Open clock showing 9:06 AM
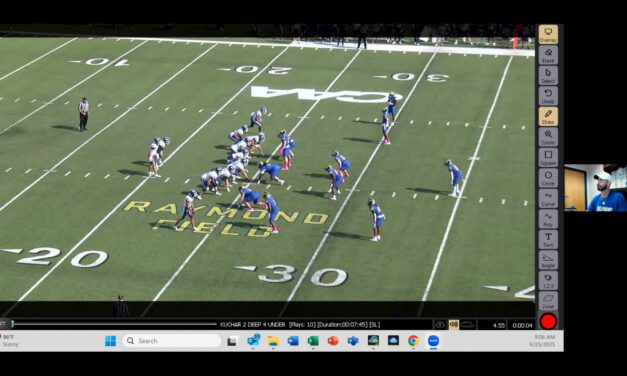 click(543, 341)
